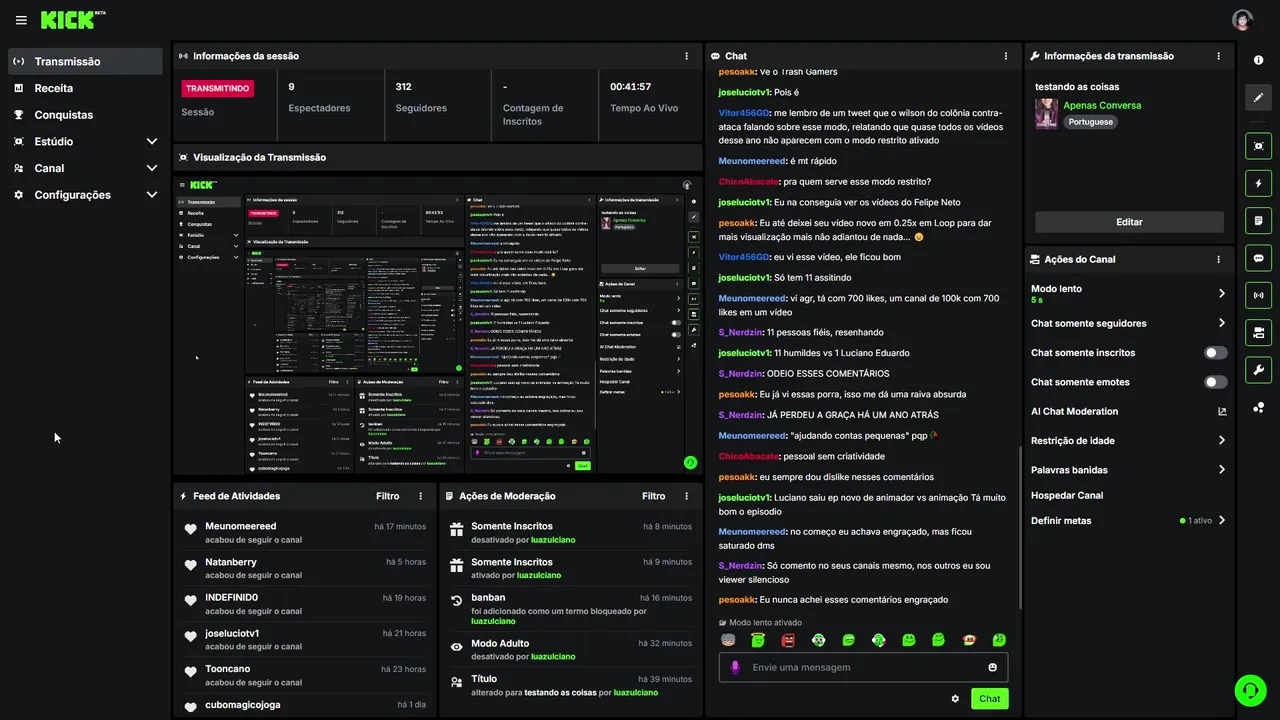Screen dimensions: 1280x720
Task: Open chat settings gear icon
Action: (x=955, y=699)
